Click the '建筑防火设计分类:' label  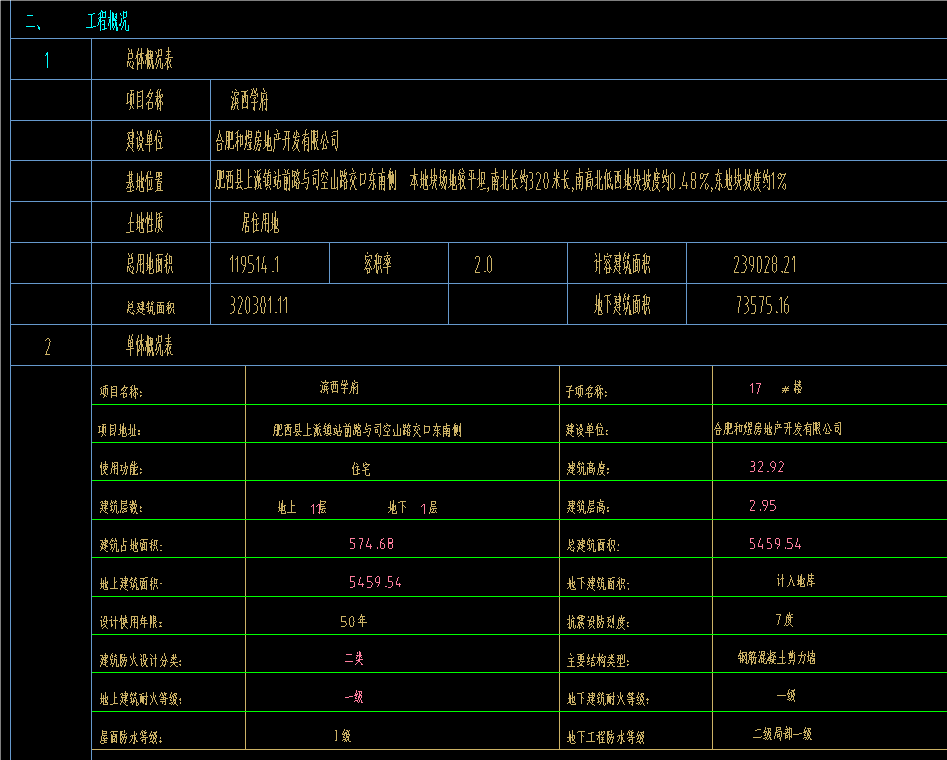(x=141, y=661)
